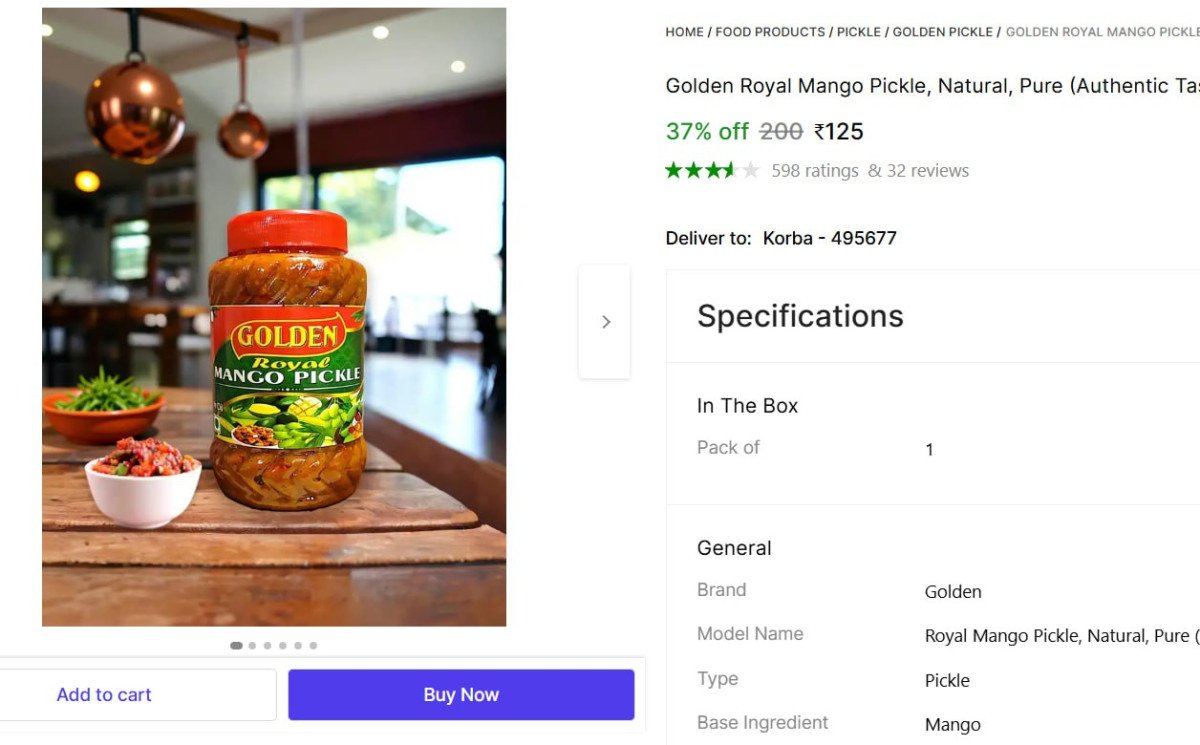Click the first star in the rating

pyautogui.click(x=673, y=170)
